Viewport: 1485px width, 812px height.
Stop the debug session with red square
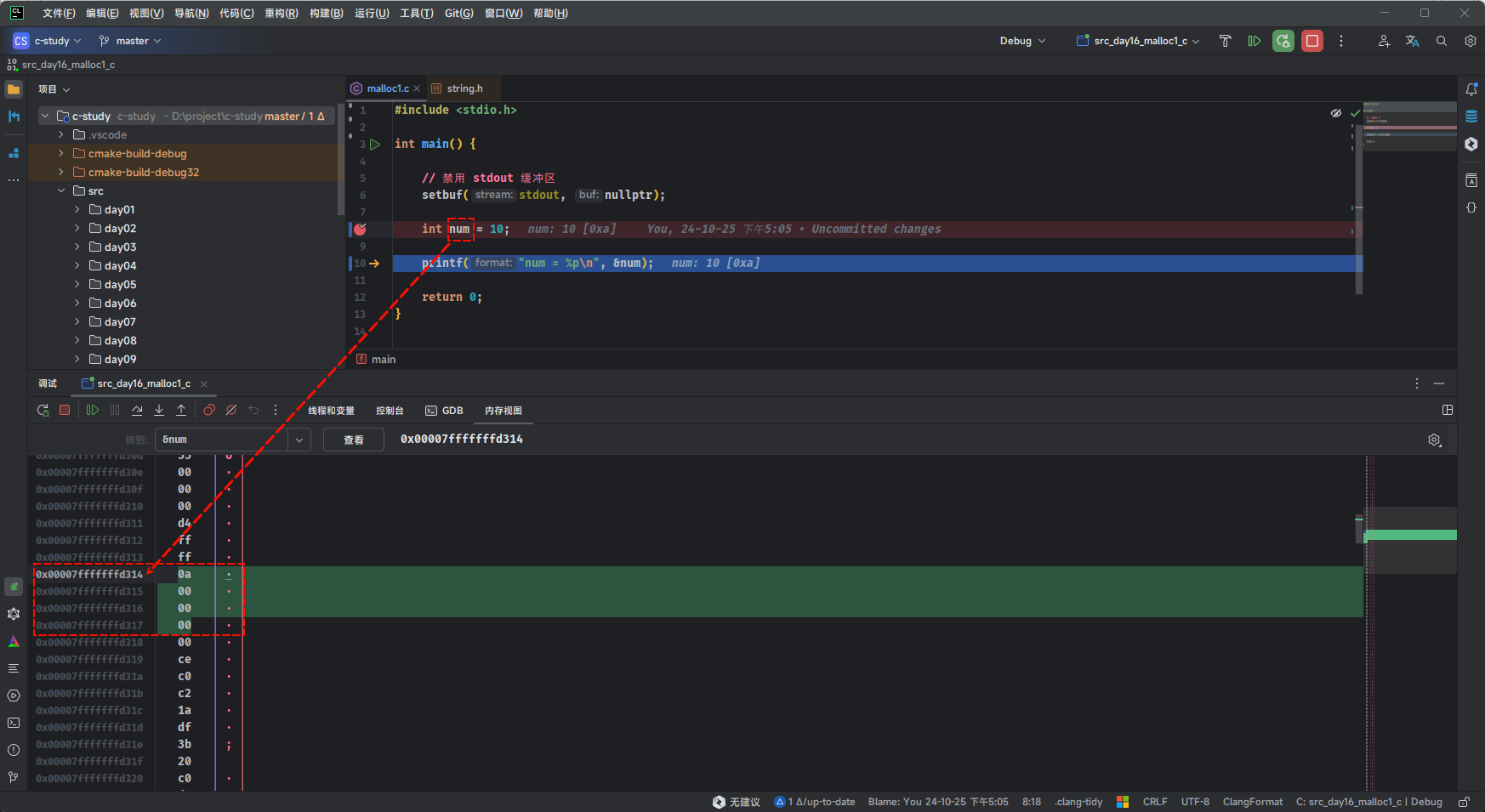pyautogui.click(x=1312, y=41)
